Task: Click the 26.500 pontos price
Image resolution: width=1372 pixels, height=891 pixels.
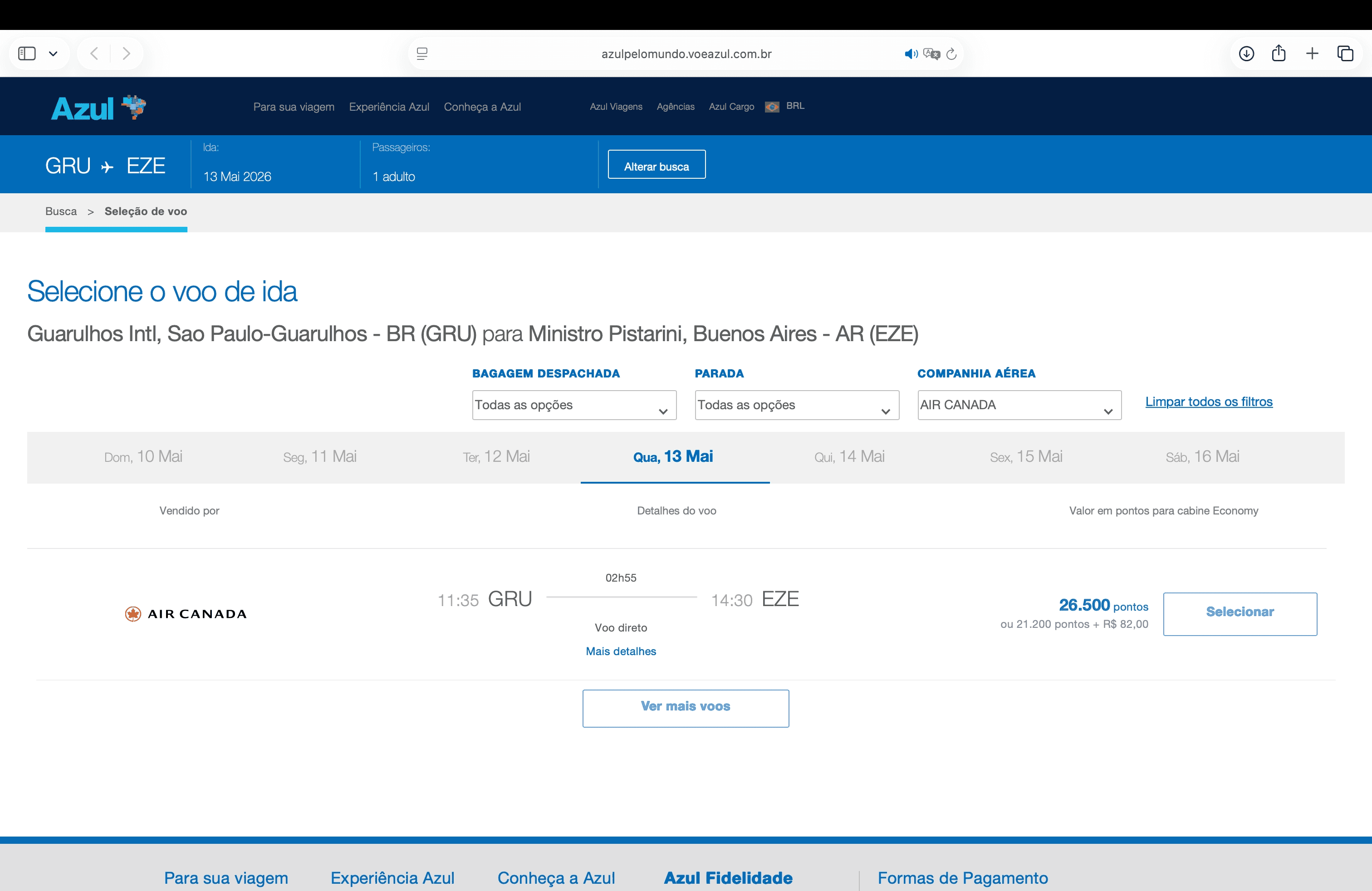Action: pos(1103,605)
